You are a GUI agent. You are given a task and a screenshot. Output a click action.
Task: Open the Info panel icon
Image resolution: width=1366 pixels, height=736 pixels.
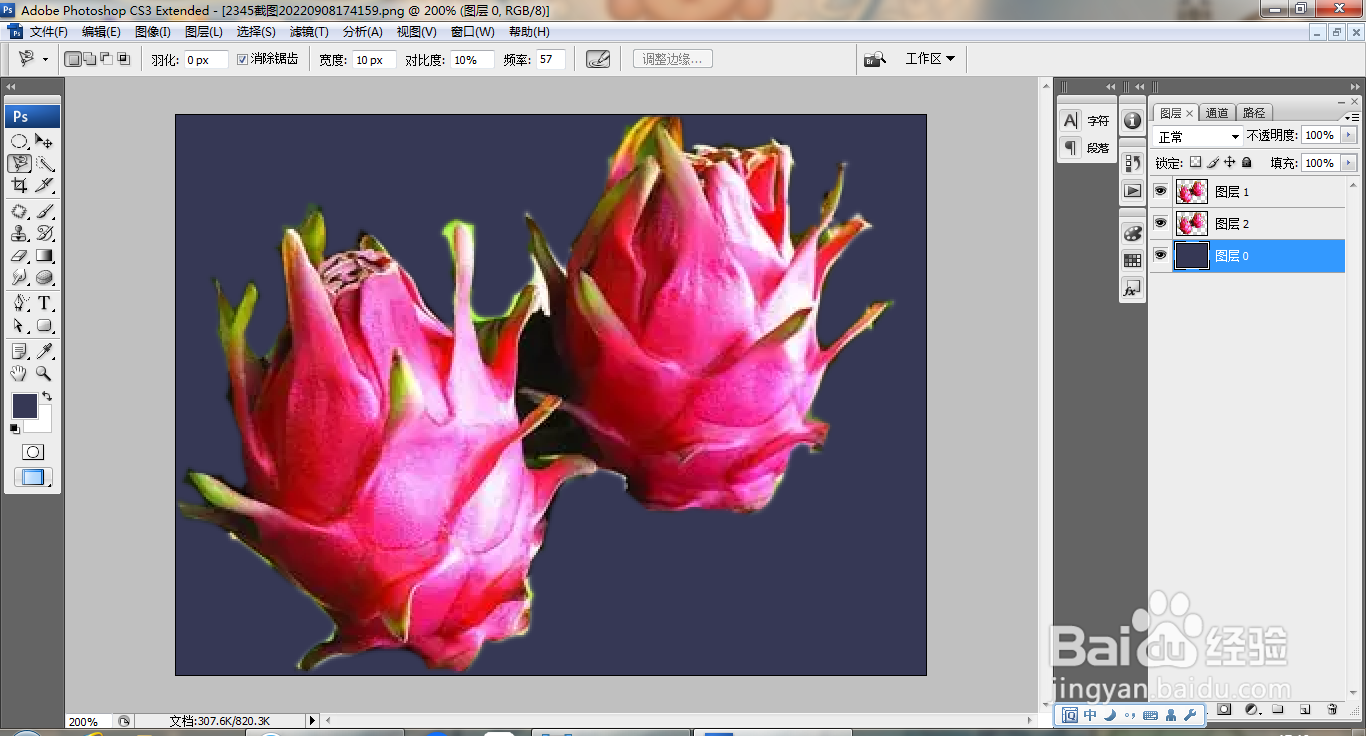click(x=1132, y=120)
